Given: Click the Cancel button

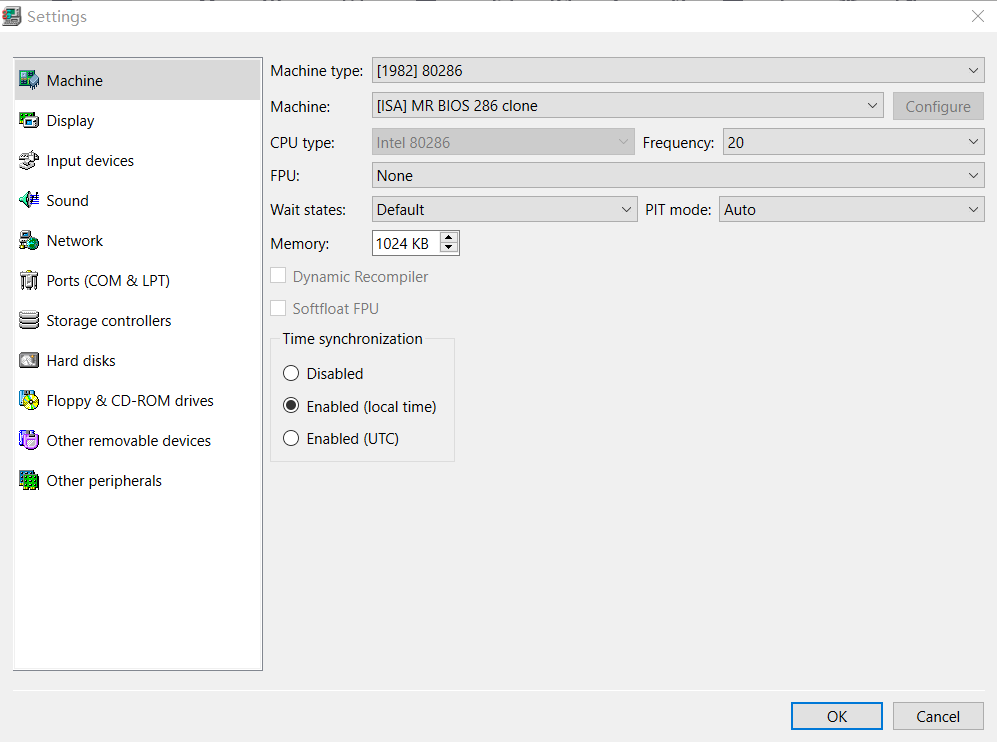Looking at the screenshot, I should [938, 717].
